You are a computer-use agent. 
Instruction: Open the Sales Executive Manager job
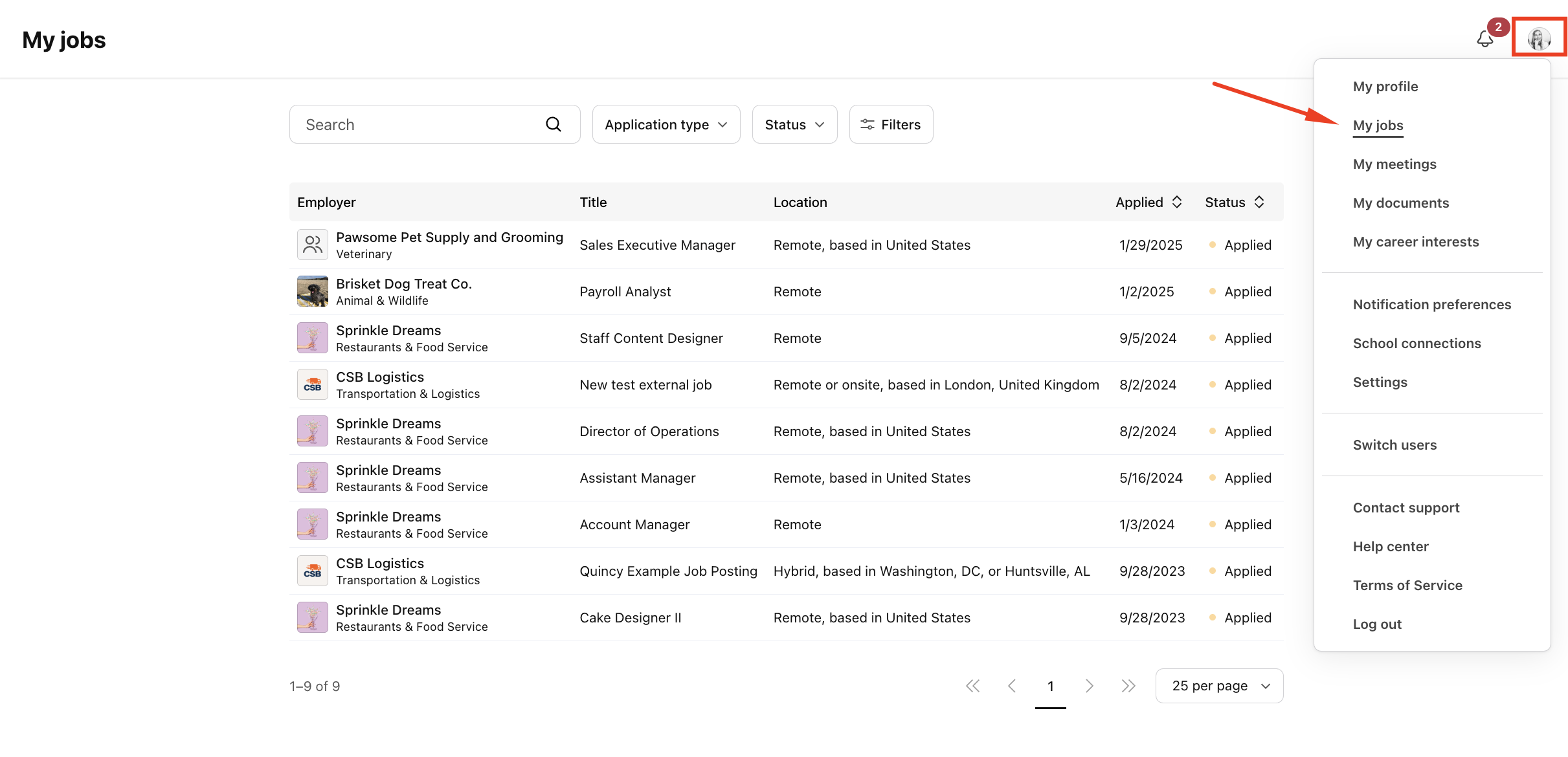click(657, 245)
